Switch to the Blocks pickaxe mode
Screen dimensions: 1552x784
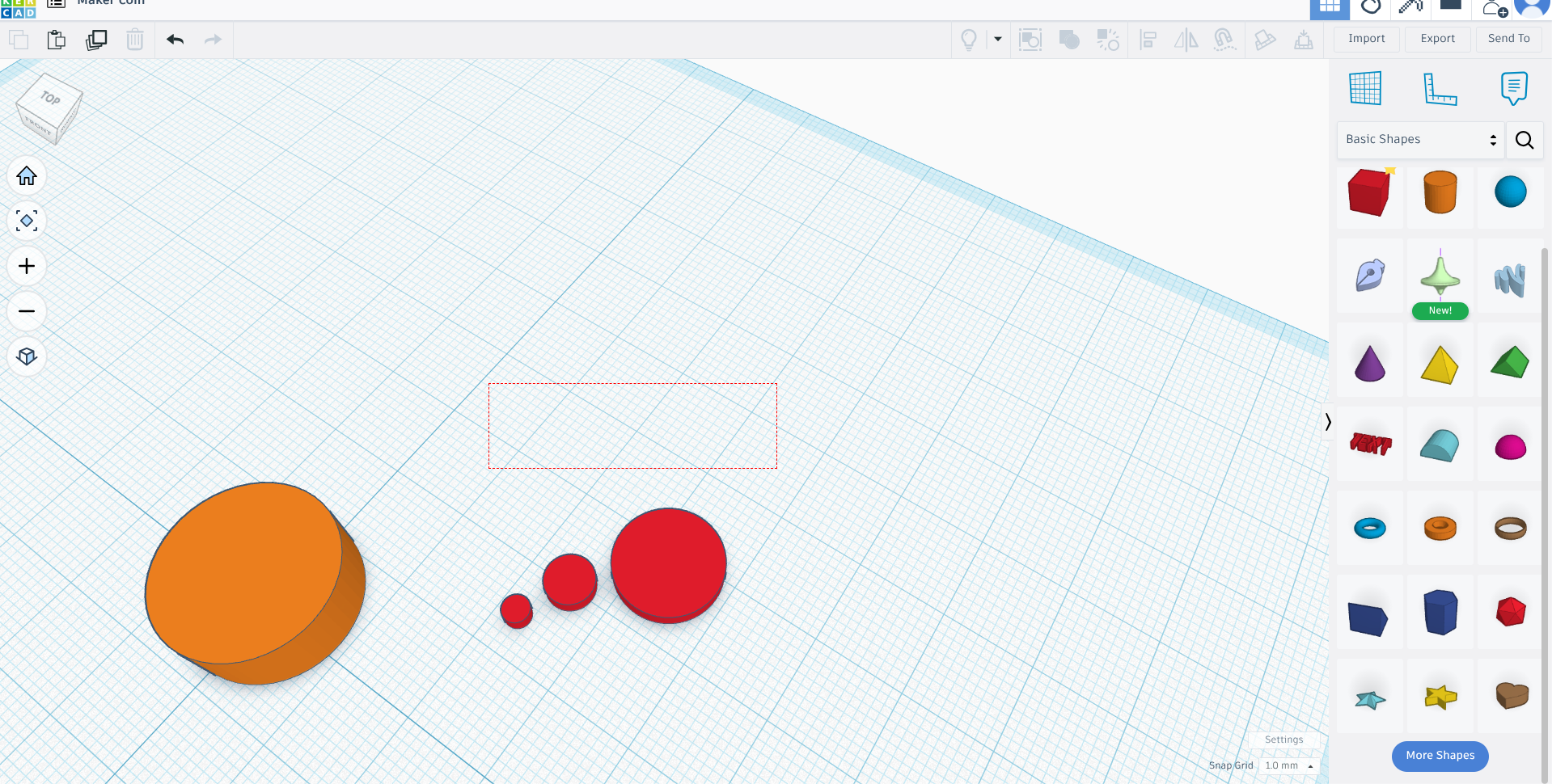tap(1410, 7)
